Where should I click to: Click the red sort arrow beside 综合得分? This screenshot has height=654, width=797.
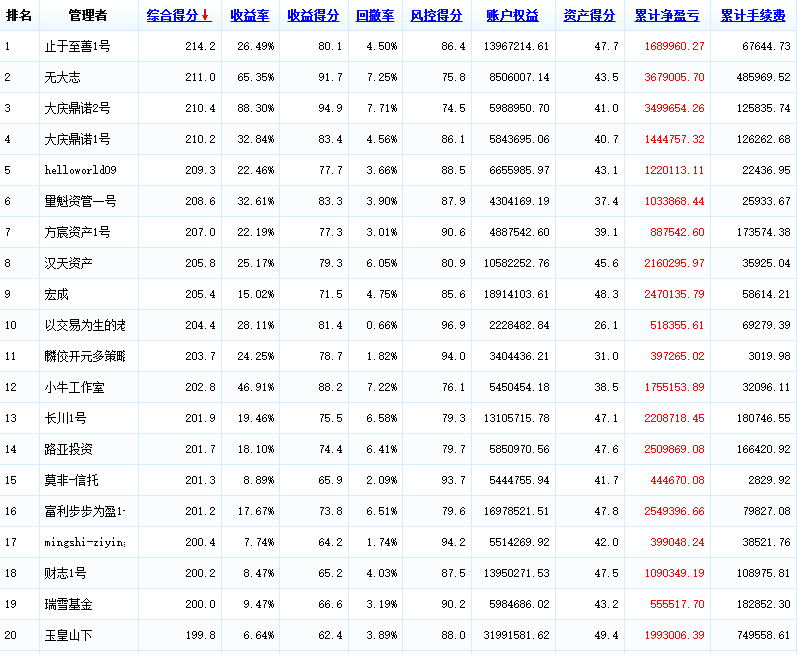[205, 16]
